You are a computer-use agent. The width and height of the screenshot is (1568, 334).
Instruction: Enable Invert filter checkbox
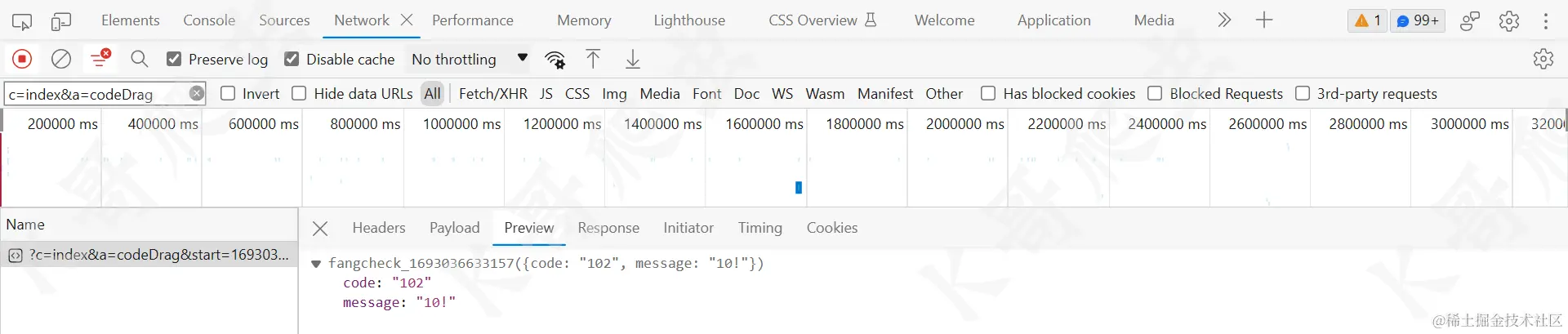tap(228, 93)
